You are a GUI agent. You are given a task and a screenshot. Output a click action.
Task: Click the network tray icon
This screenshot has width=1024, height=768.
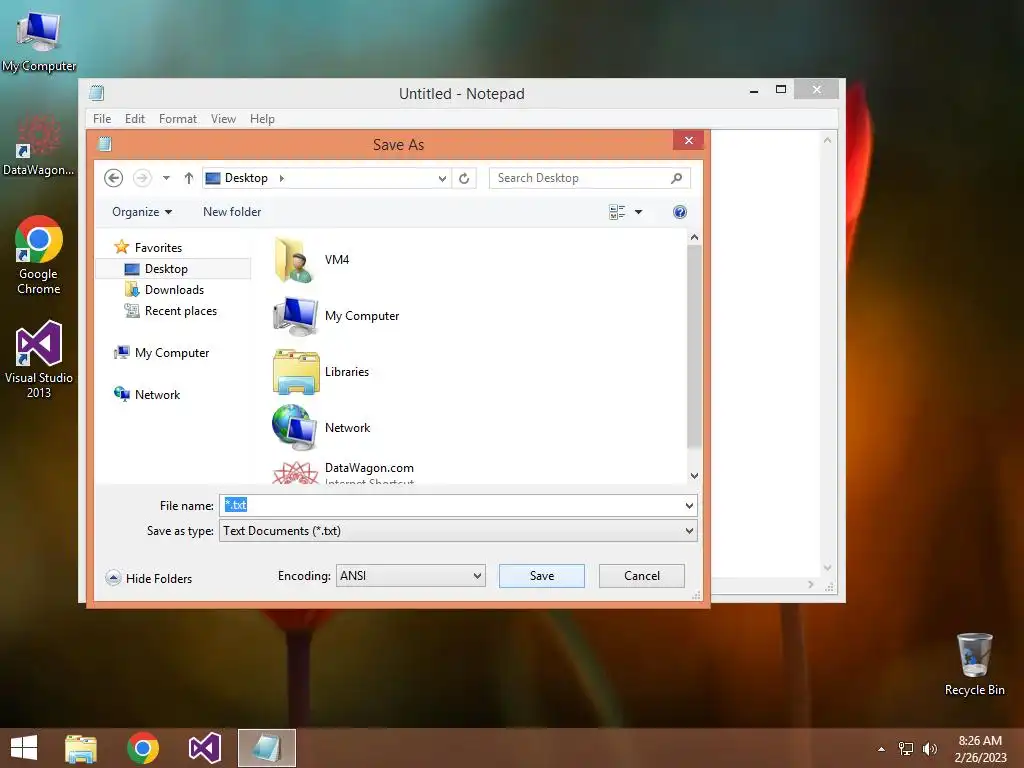[x=905, y=749]
